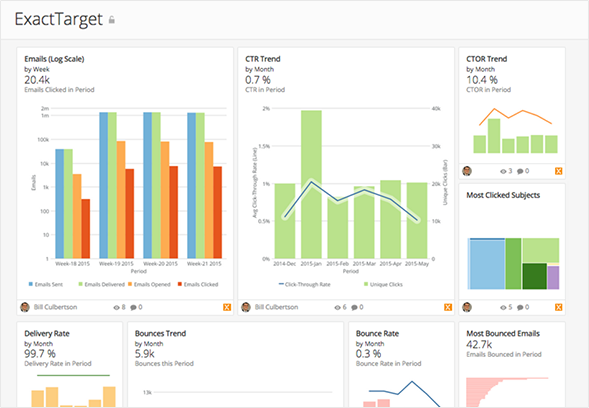589x408 pixels.
Task: Click the comment bubble on CTOR Trend card
Action: click(x=520, y=171)
